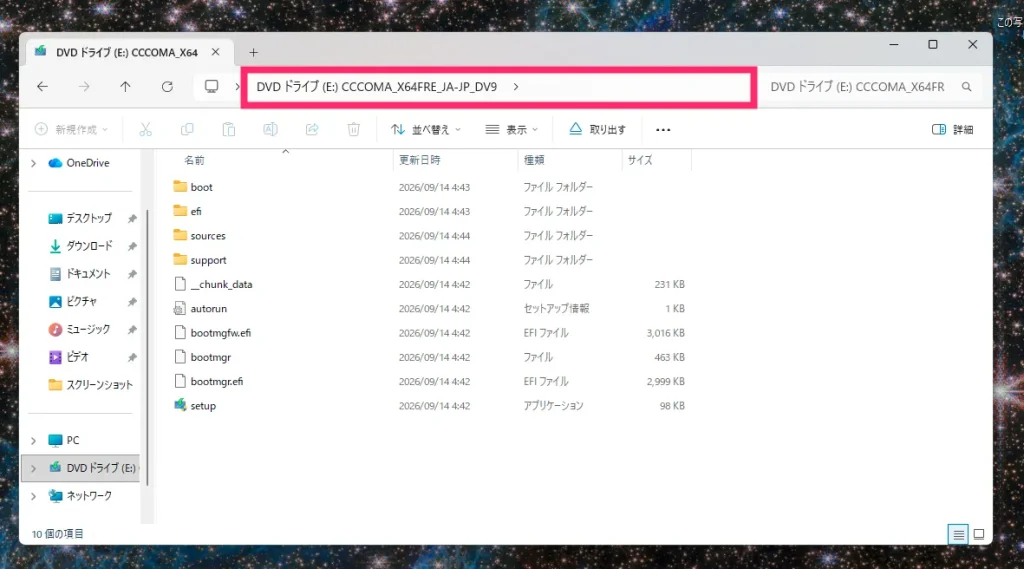Open the 表示 view dropdown
1024x569 pixels.
coord(511,129)
